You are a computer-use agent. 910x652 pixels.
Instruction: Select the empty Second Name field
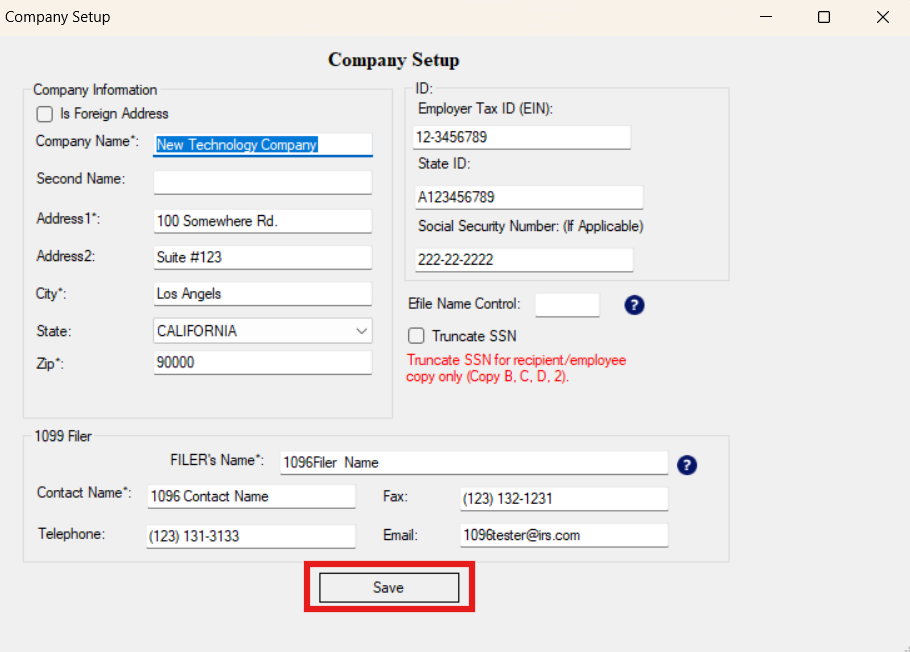tap(262, 182)
